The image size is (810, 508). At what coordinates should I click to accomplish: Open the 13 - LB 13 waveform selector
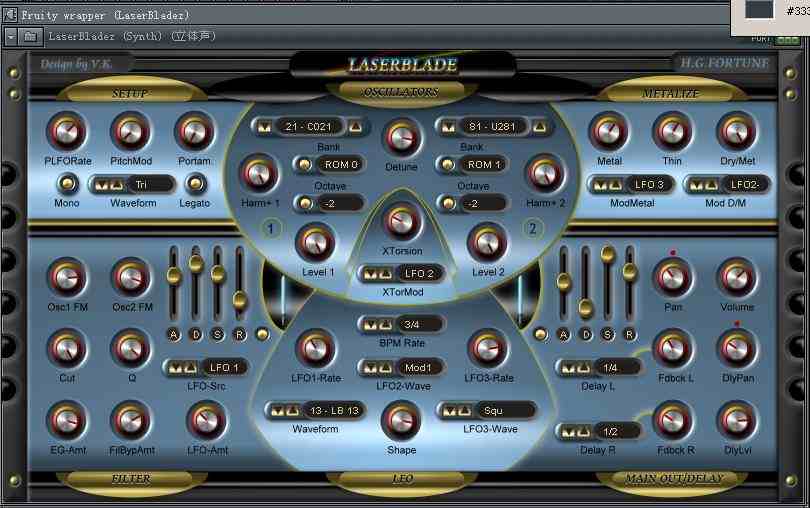[x=316, y=411]
